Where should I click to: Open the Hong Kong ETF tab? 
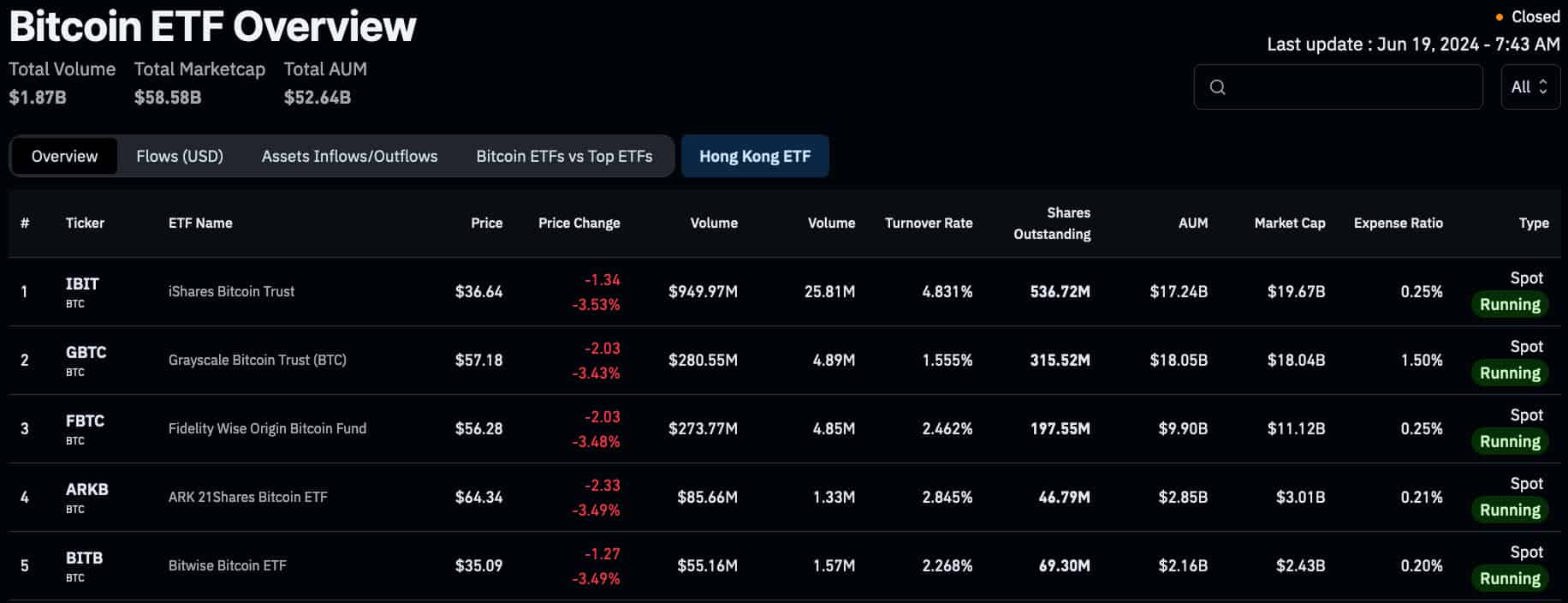coord(755,156)
